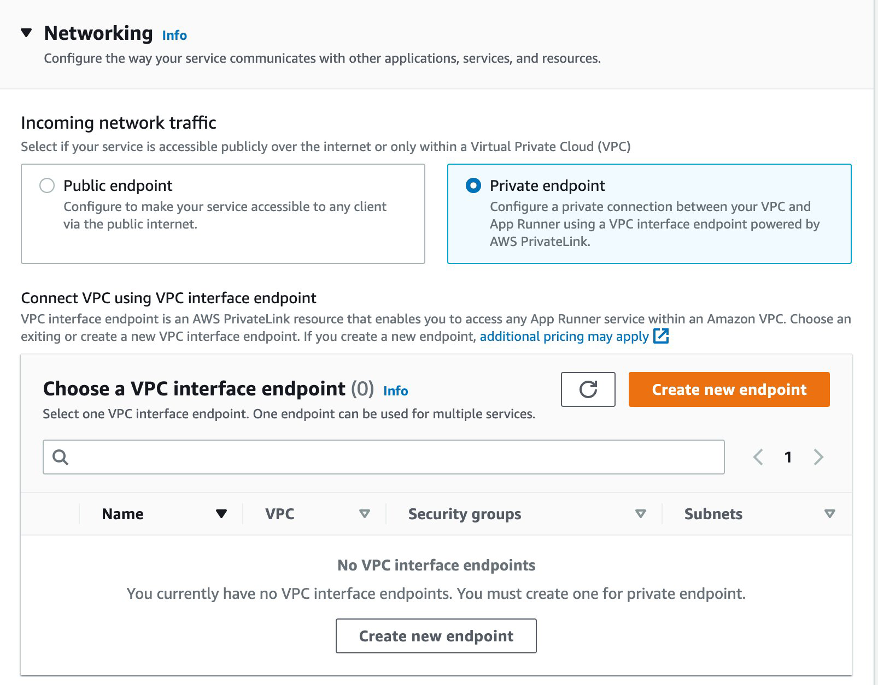This screenshot has width=879, height=685.
Task: Click Create new endpoint in the empty table
Action: (436, 635)
